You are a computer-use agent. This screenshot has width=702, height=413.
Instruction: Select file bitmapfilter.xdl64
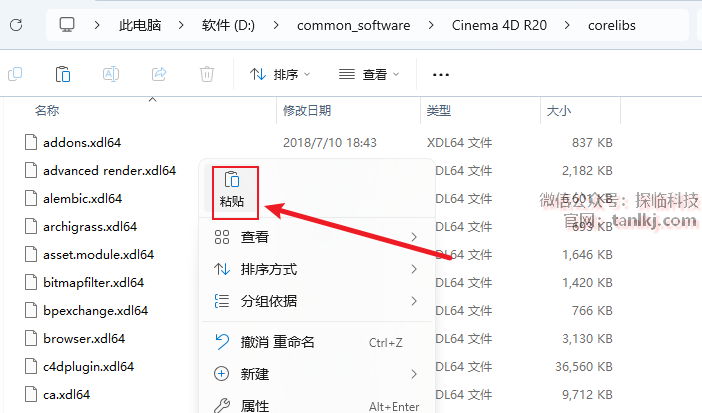[93, 282]
